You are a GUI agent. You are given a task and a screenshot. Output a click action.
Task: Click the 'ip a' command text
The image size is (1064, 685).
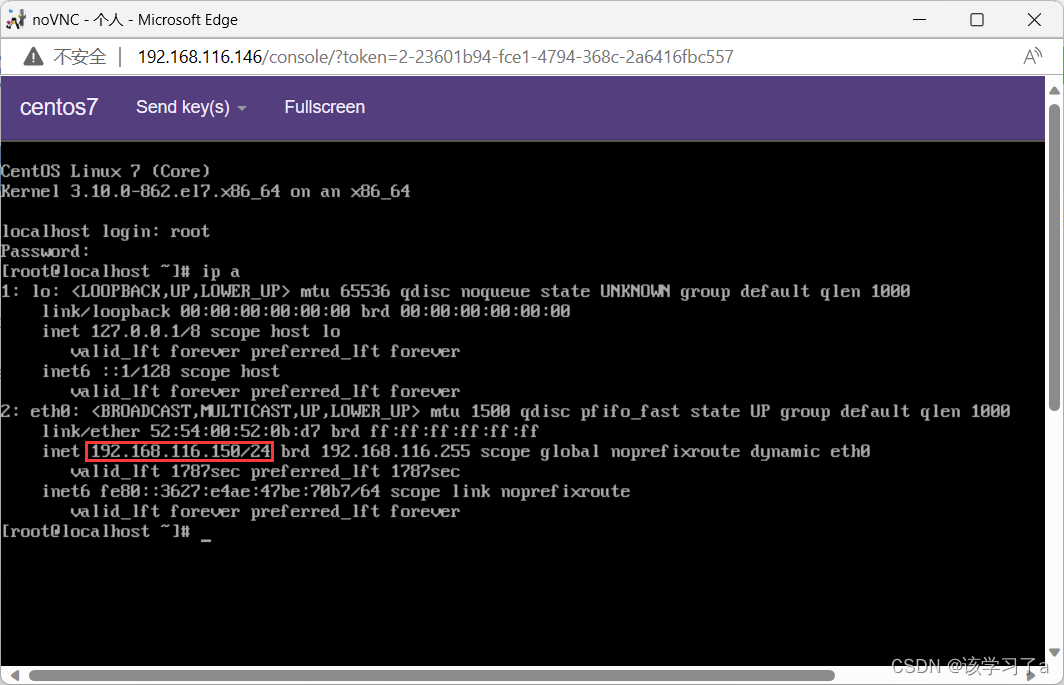coord(221,272)
